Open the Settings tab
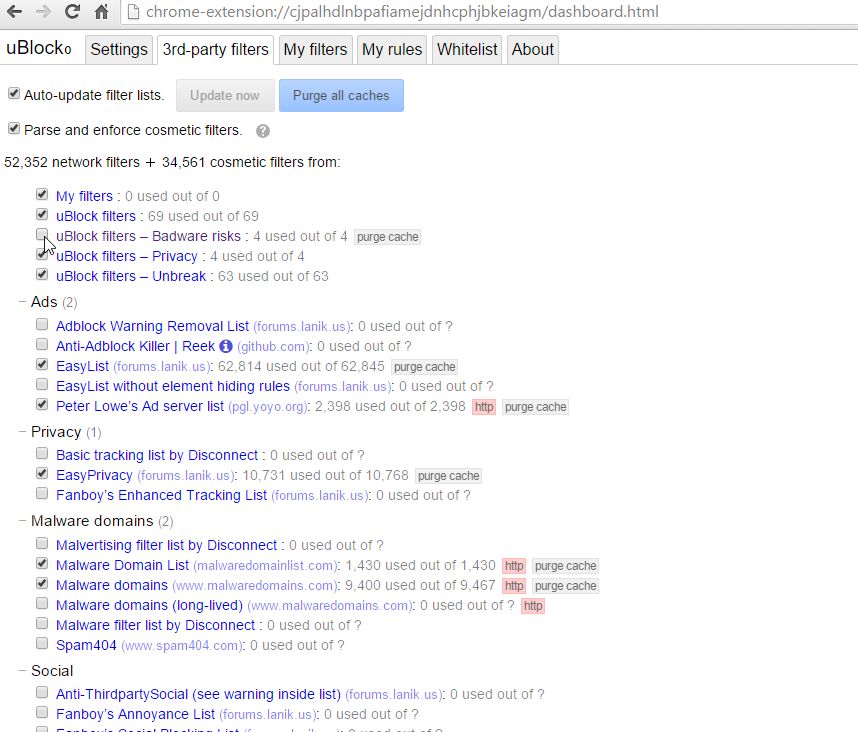The height and width of the screenshot is (732, 858). pyautogui.click(x=119, y=49)
